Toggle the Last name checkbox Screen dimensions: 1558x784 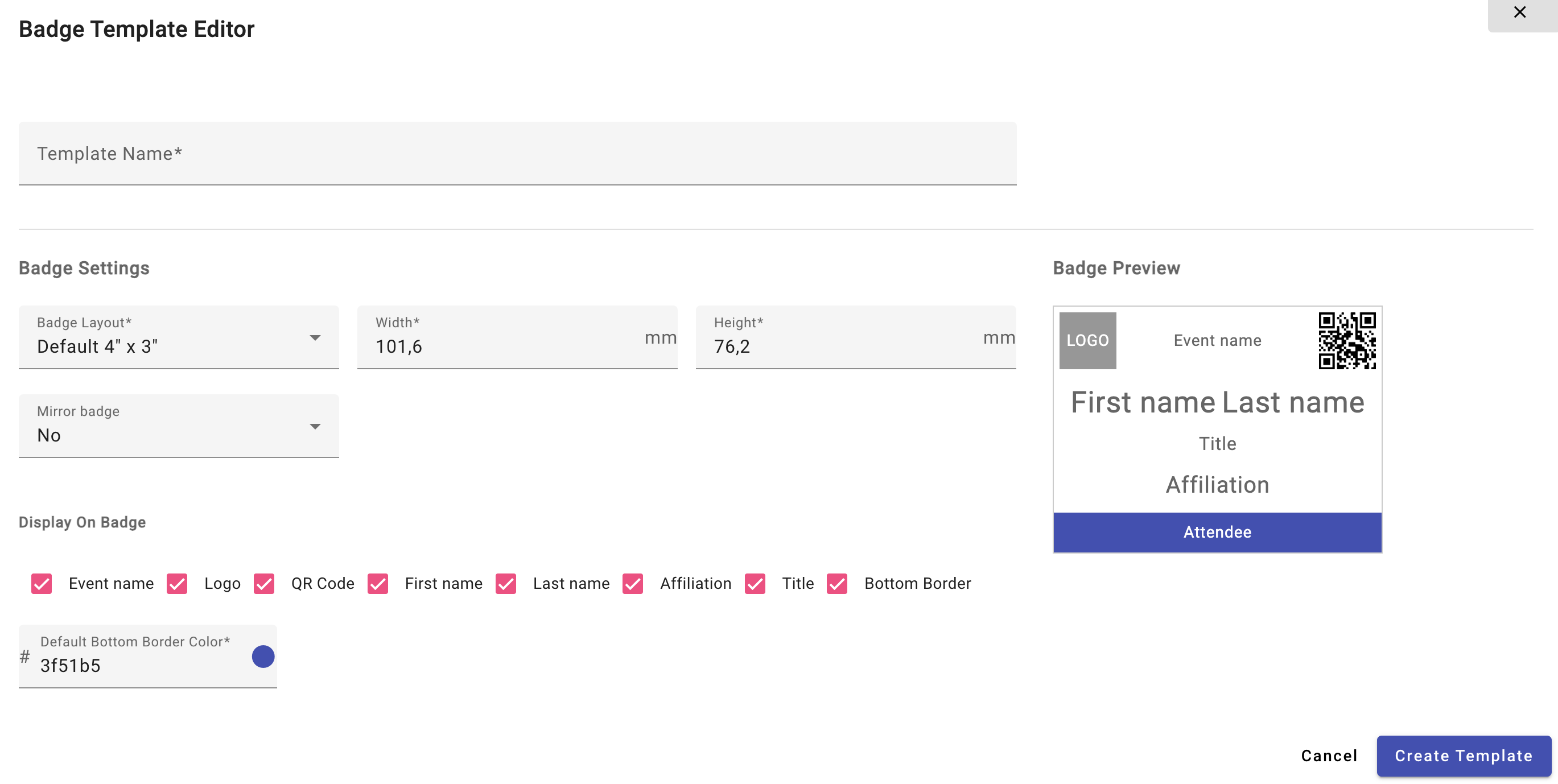506,584
